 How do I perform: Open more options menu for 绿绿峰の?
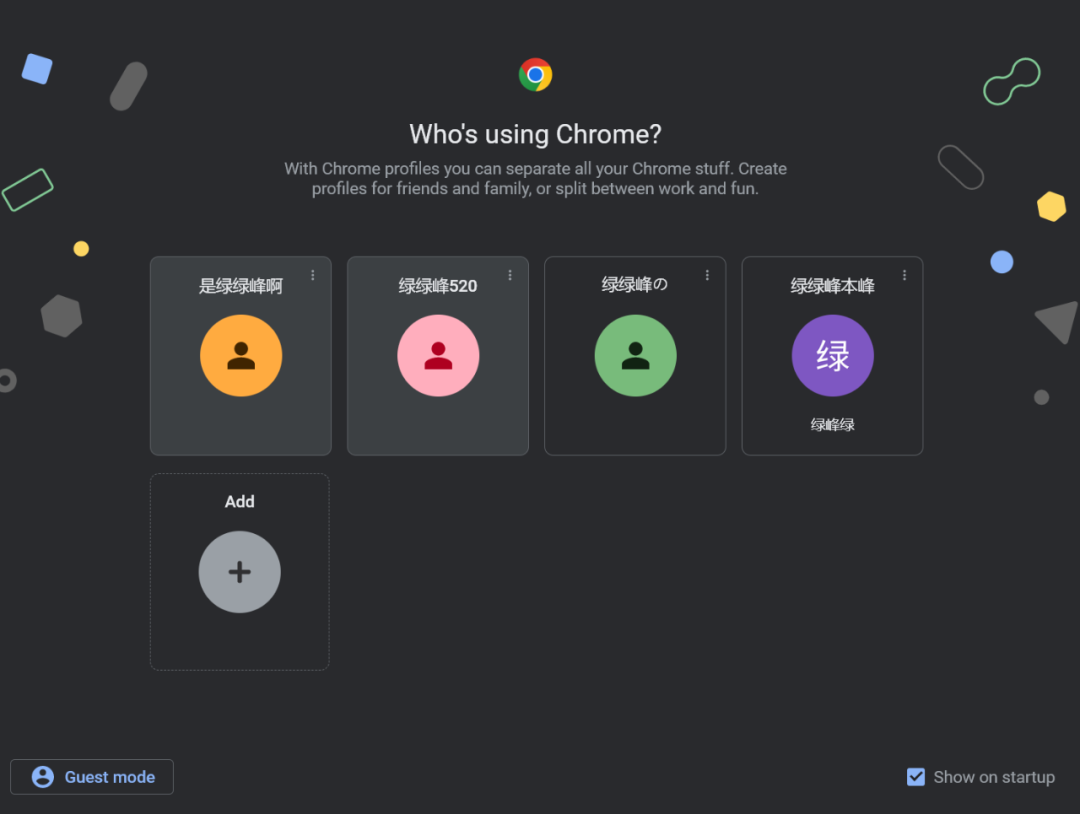(707, 275)
